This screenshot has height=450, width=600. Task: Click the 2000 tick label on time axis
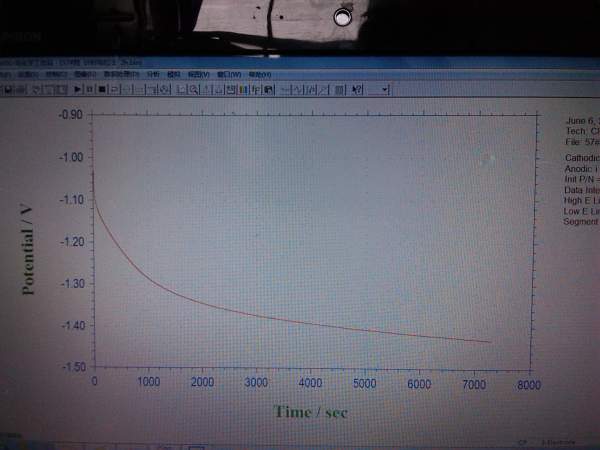(202, 382)
